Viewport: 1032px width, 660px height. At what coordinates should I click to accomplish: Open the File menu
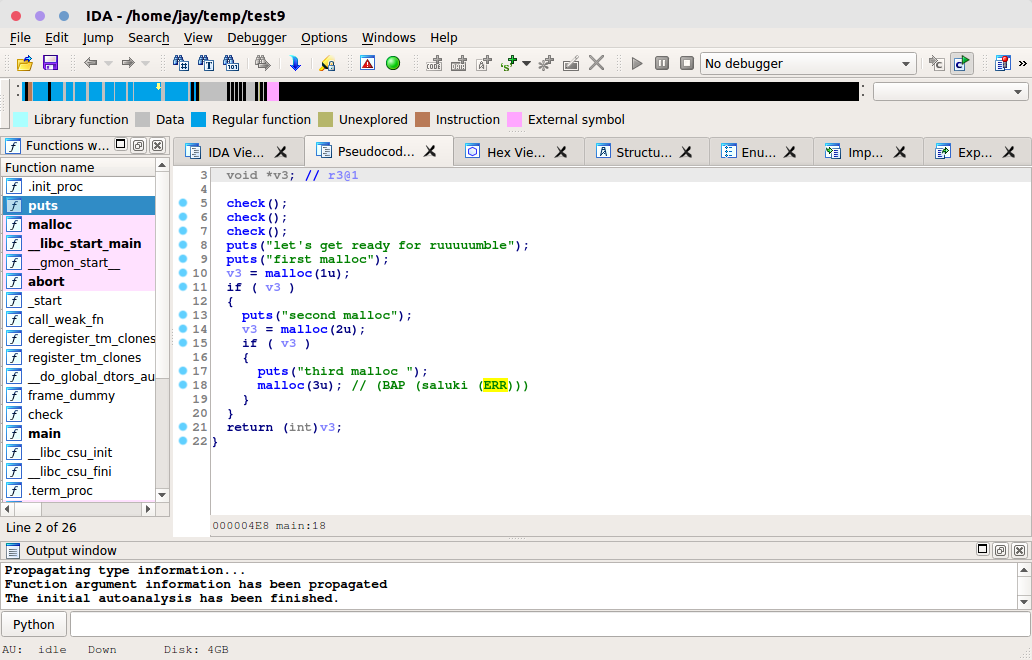point(20,38)
